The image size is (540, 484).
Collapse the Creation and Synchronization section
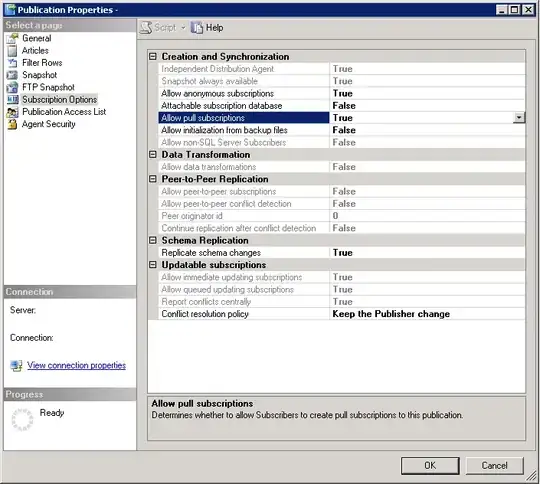pyautogui.click(x=153, y=56)
